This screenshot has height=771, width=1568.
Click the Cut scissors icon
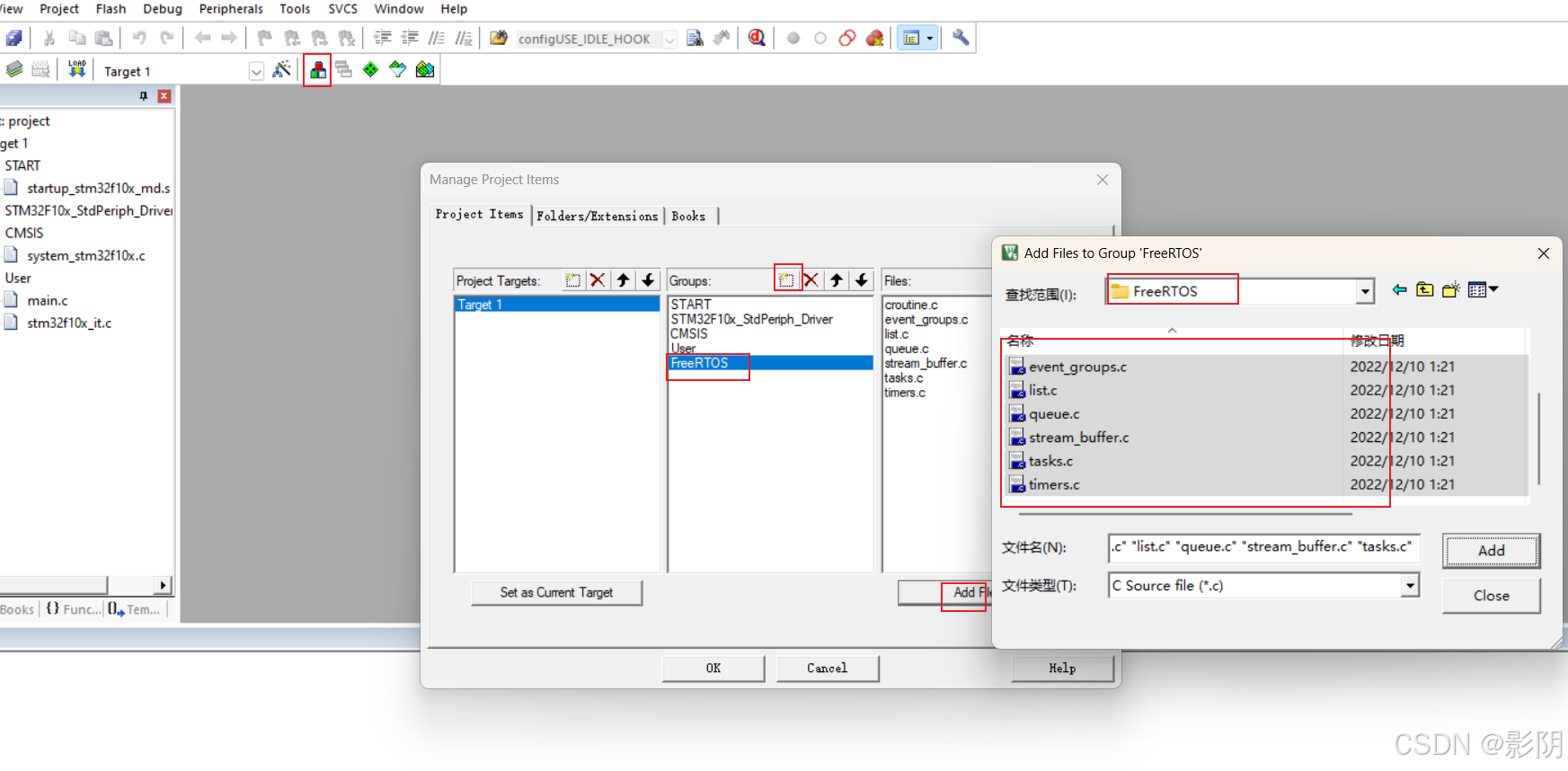tap(49, 38)
